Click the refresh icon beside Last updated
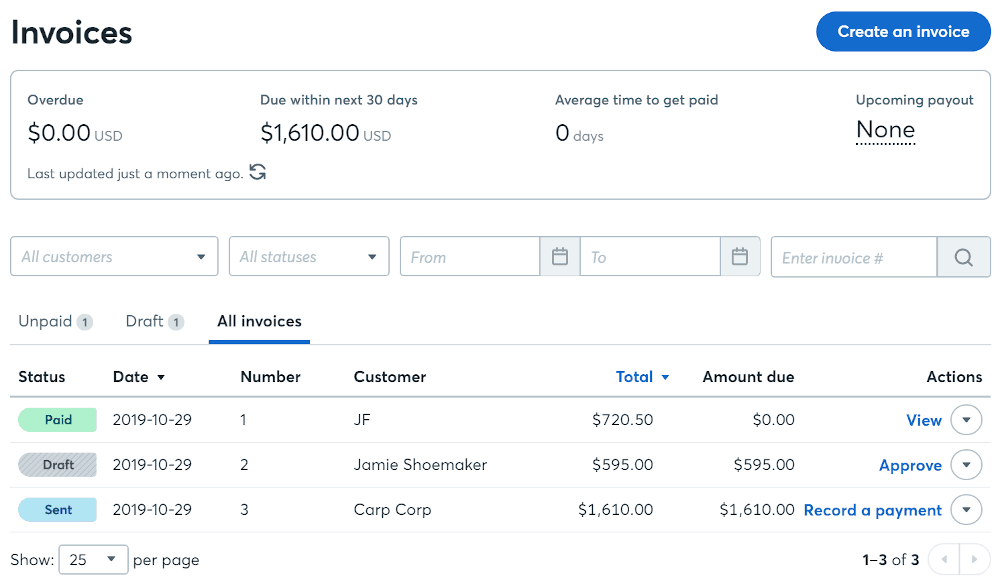1000x582 pixels. point(258,172)
